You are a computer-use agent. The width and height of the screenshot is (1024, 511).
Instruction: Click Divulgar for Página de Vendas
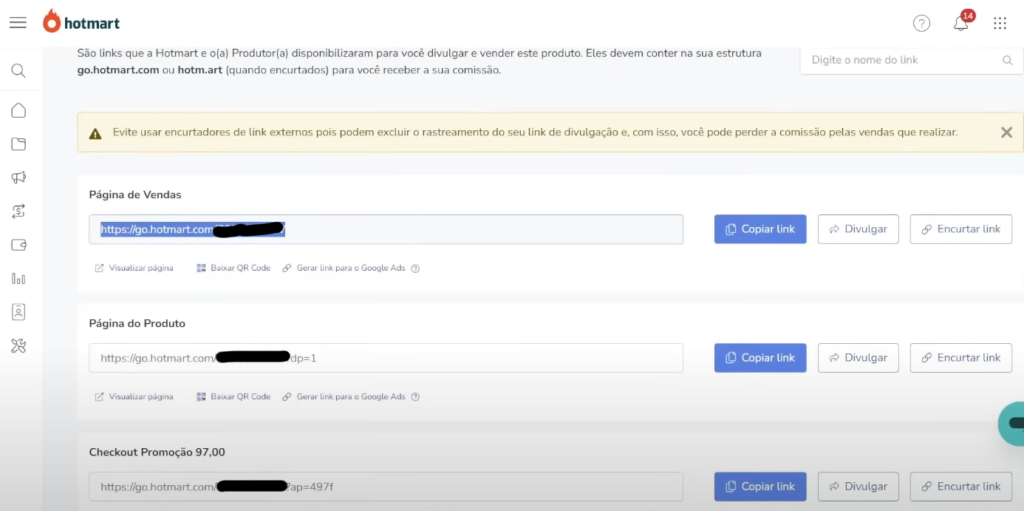pyautogui.click(x=858, y=229)
